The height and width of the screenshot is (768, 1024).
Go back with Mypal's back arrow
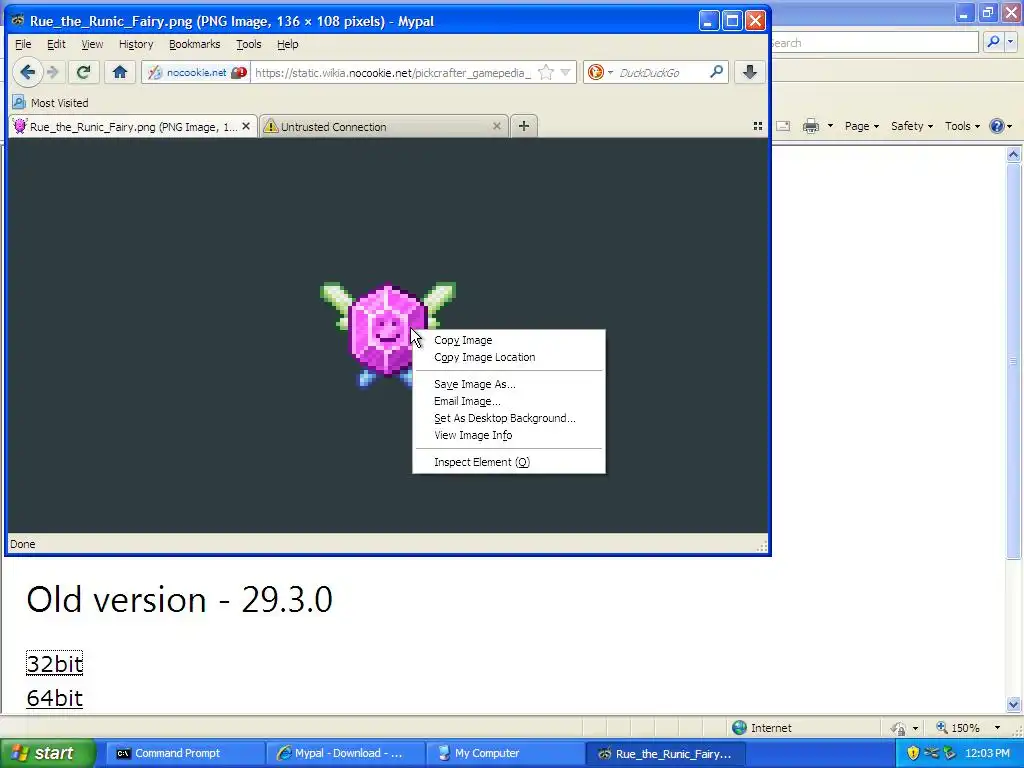(27, 72)
